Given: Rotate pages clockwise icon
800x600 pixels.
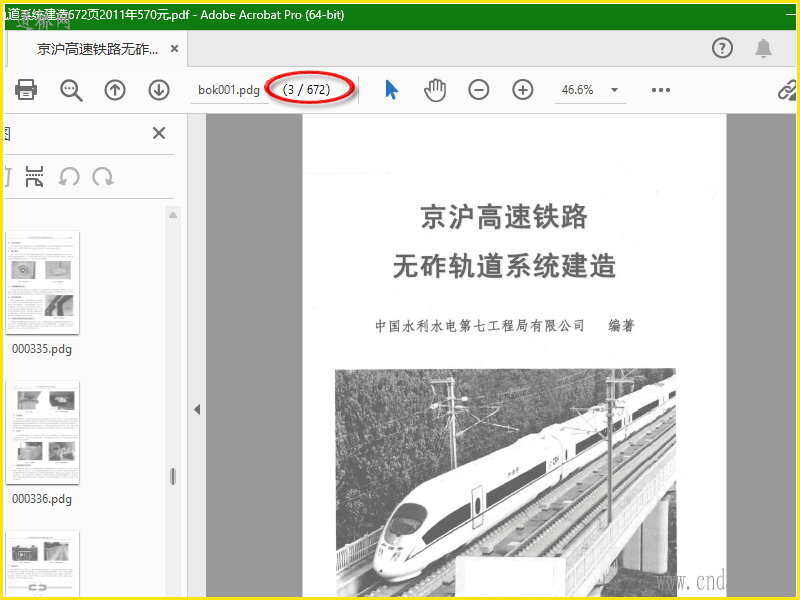Looking at the screenshot, I should 103,177.
